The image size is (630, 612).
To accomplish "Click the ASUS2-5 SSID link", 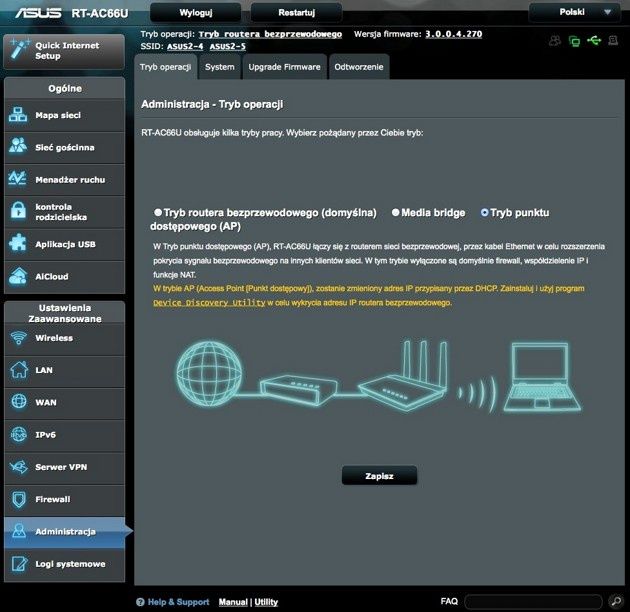I will pyautogui.click(x=227, y=46).
